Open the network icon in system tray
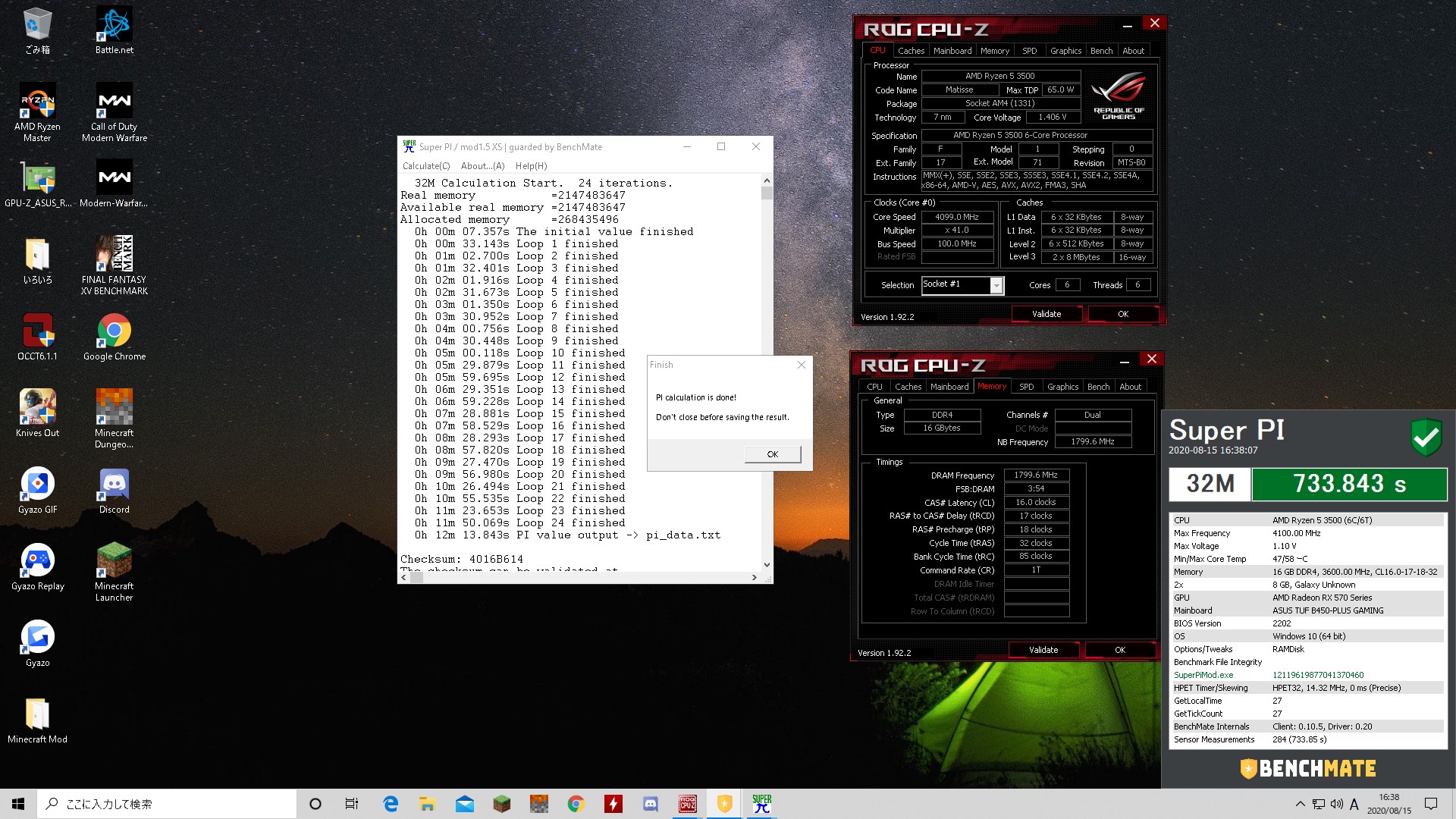The width and height of the screenshot is (1456, 819). click(x=1319, y=804)
